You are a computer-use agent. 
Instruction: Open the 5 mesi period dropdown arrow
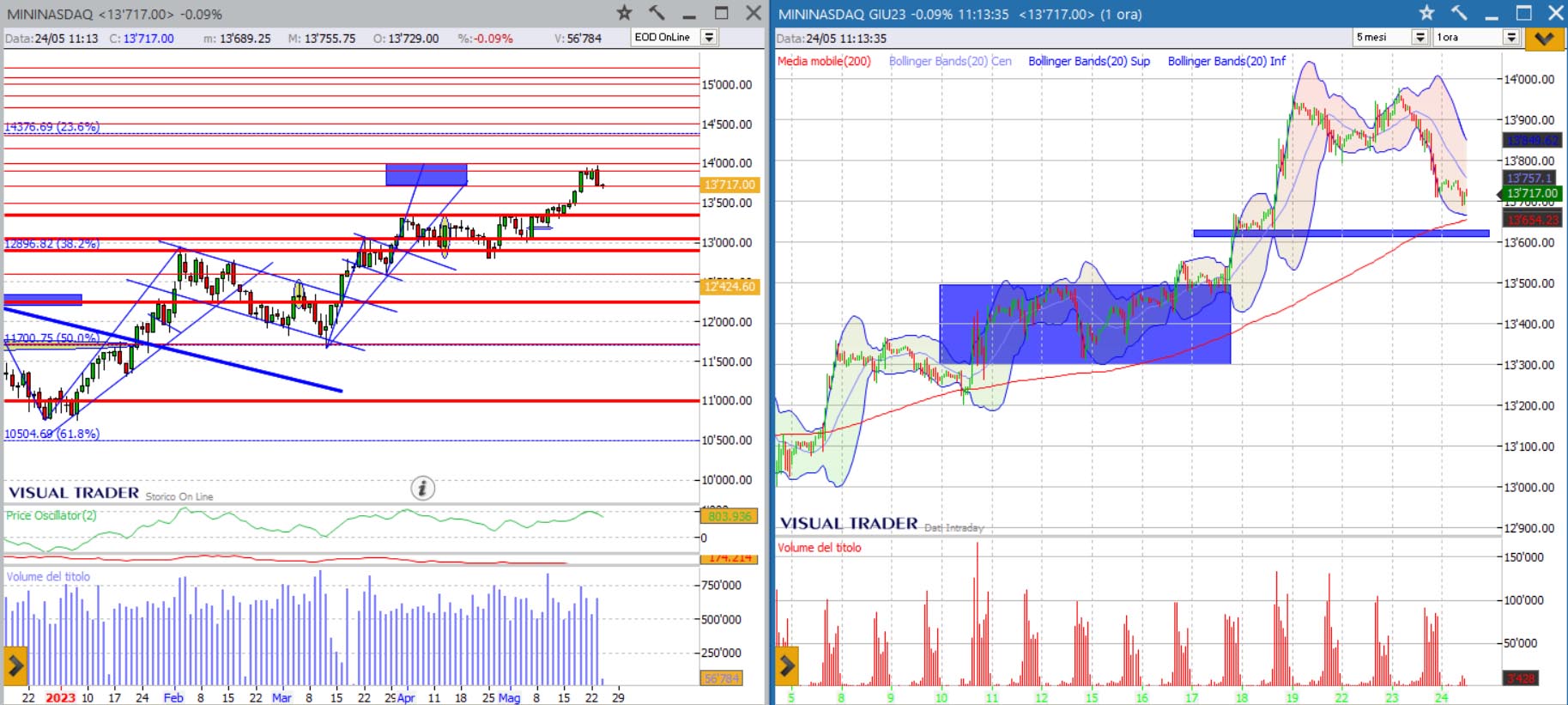tap(1420, 38)
